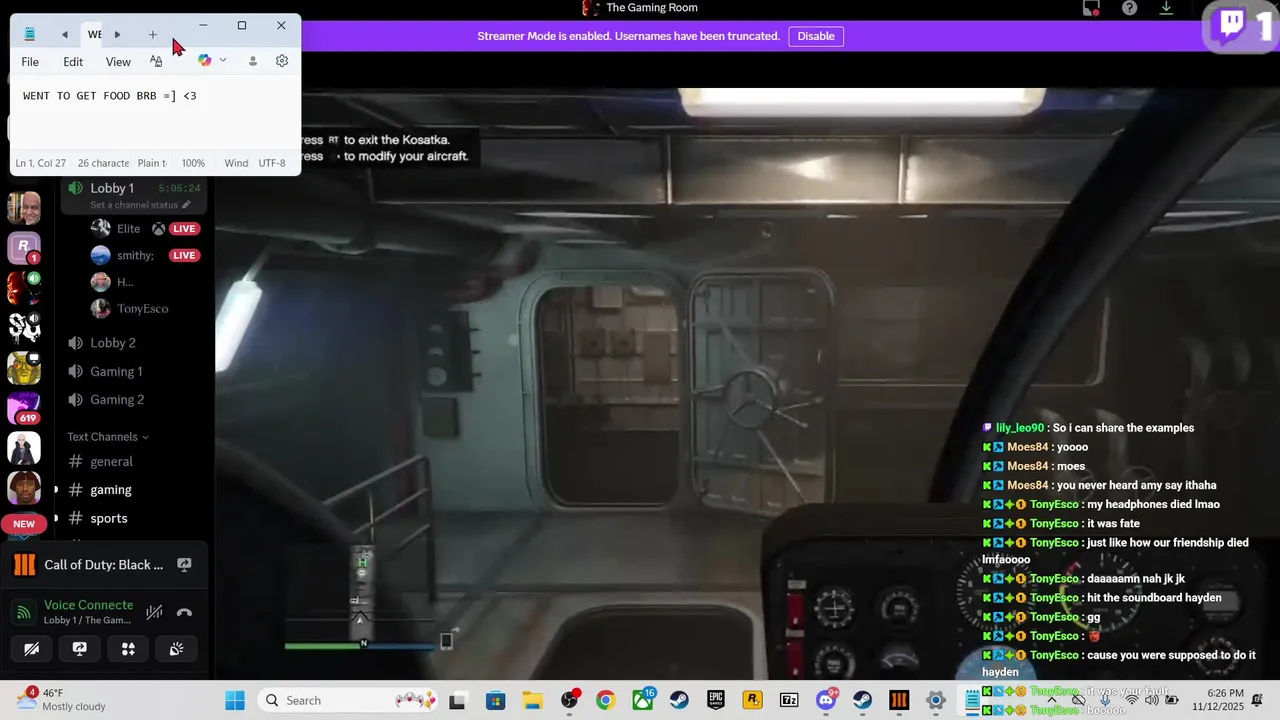Toggle noise suppression in voice panel
The height and width of the screenshot is (720, 1280).
click(154, 612)
